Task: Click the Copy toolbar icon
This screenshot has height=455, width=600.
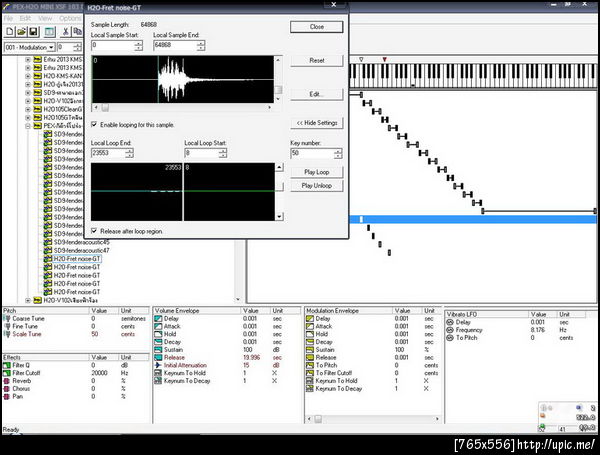Action: tap(77, 31)
